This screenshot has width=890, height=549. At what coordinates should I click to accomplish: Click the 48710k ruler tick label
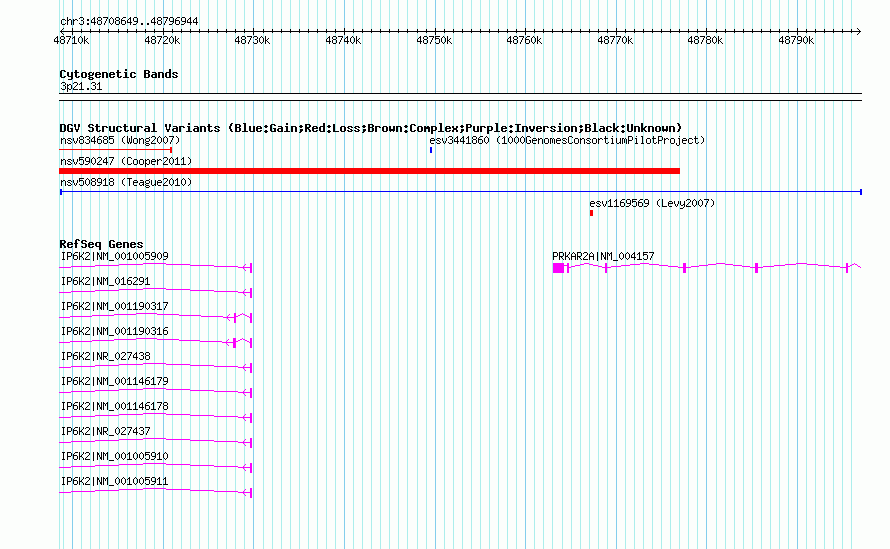(71, 40)
